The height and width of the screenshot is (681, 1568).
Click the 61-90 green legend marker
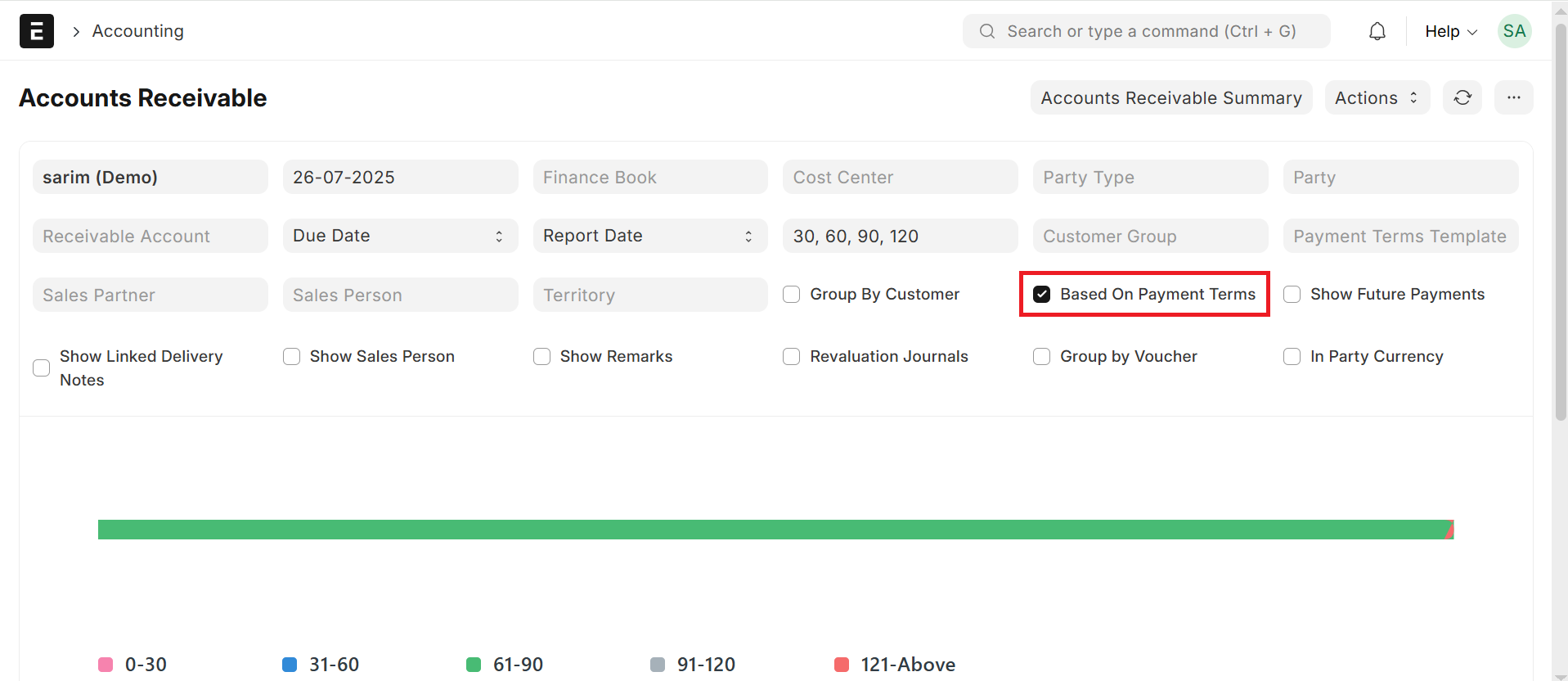[474, 665]
